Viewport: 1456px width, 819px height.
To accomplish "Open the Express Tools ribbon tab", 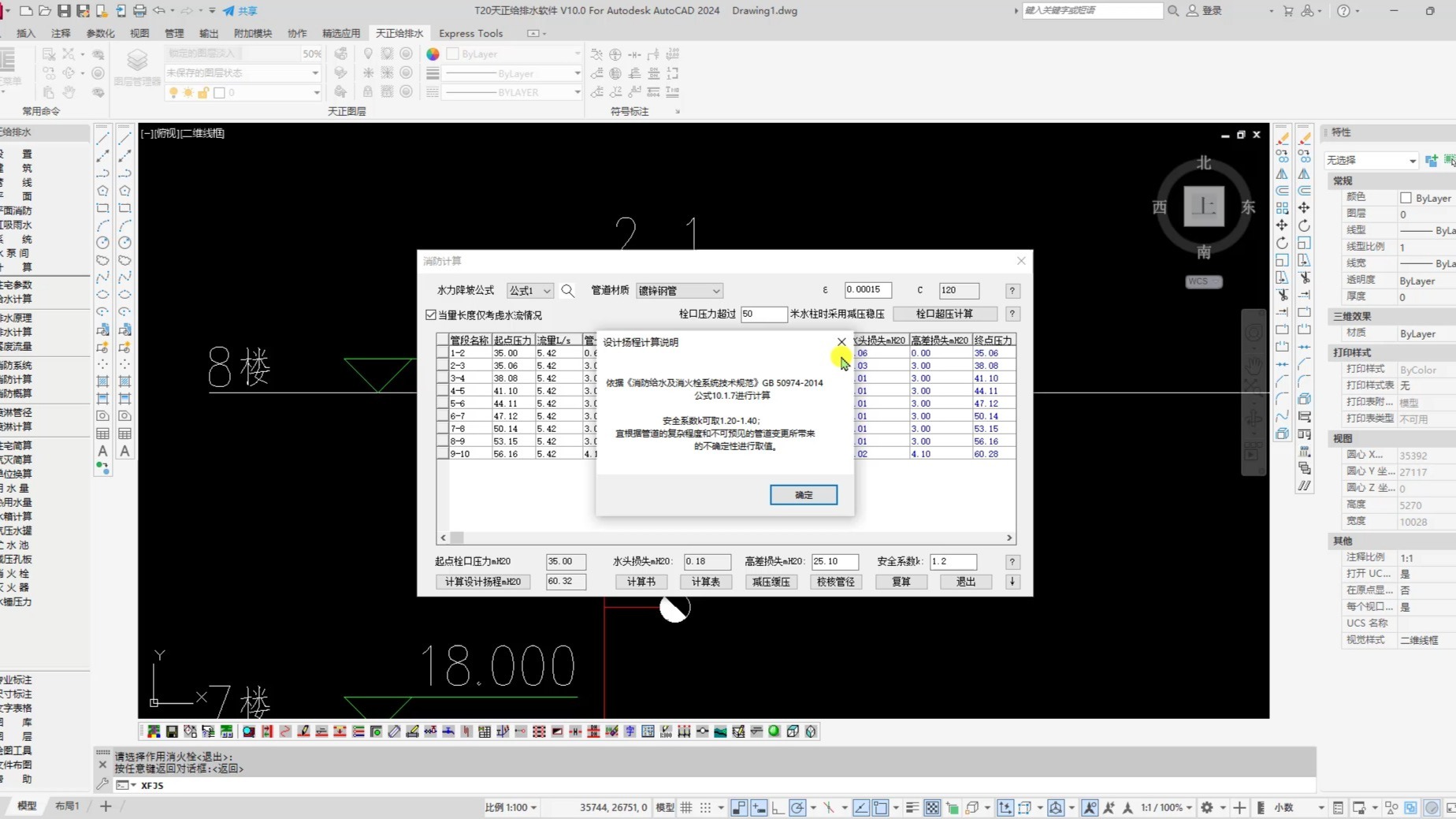I will tap(471, 33).
